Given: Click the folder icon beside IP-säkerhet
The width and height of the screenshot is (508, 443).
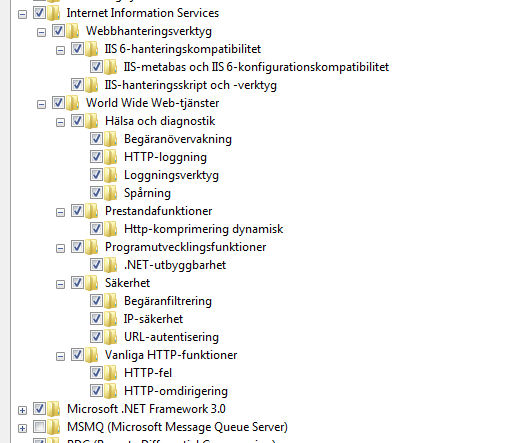Looking at the screenshot, I should [110, 319].
